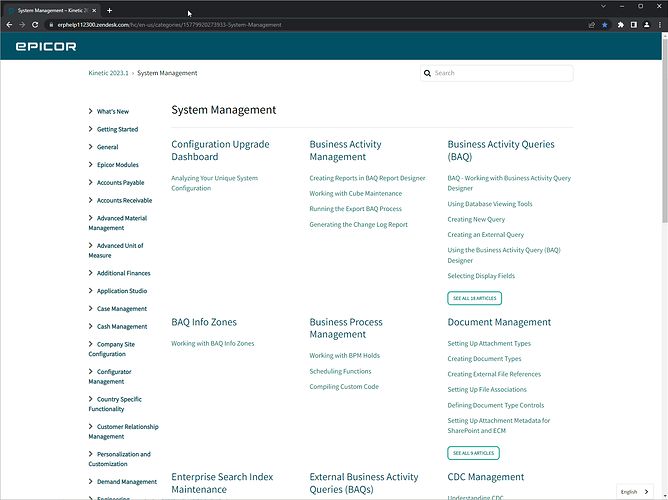Click See All 18 Articles button
This screenshot has width=668, height=500.
coord(475,298)
